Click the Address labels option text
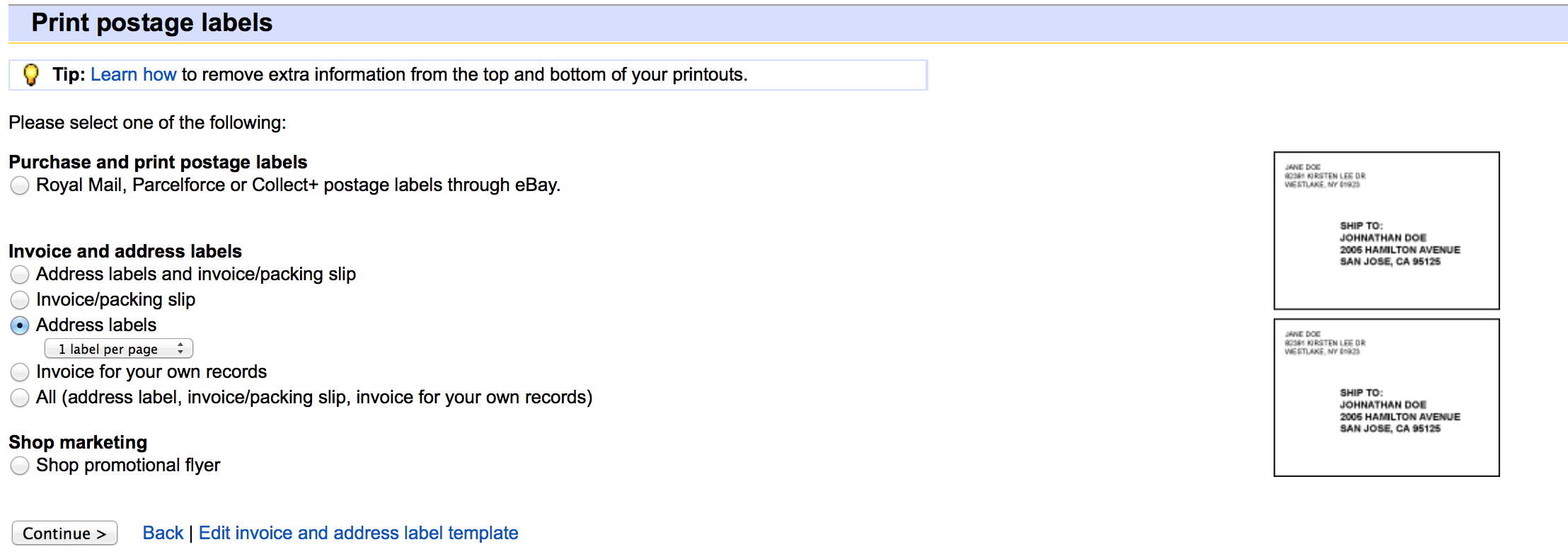This screenshot has height=559, width=1568. tap(96, 325)
